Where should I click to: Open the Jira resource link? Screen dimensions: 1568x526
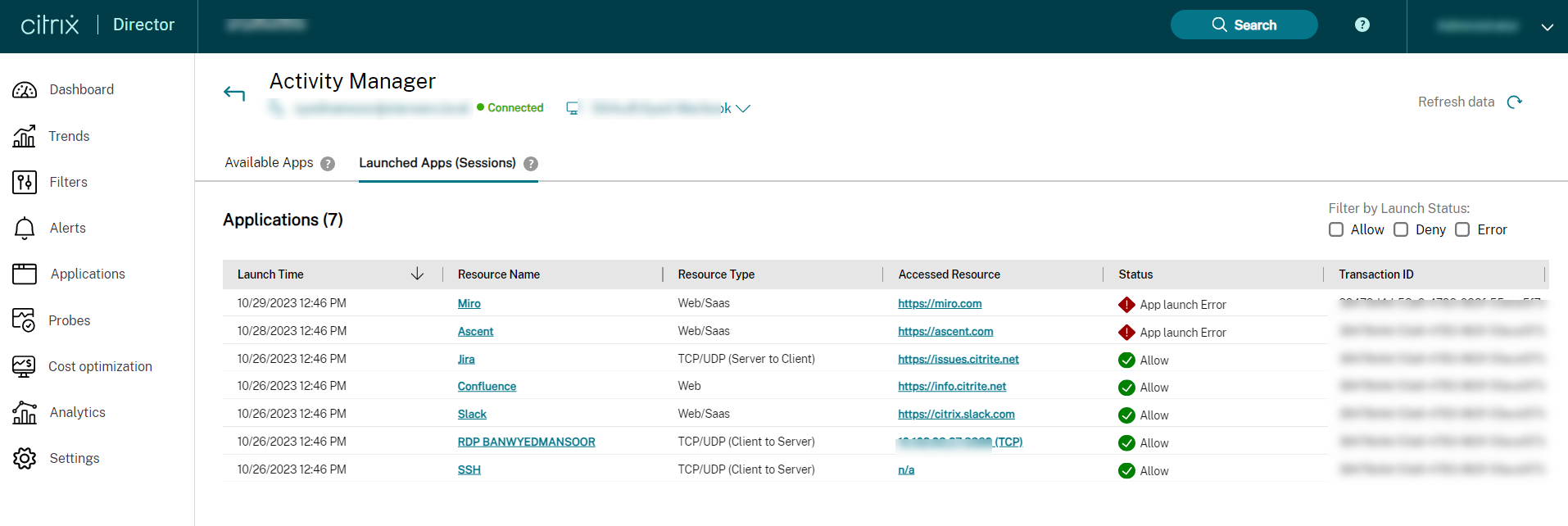click(x=466, y=359)
